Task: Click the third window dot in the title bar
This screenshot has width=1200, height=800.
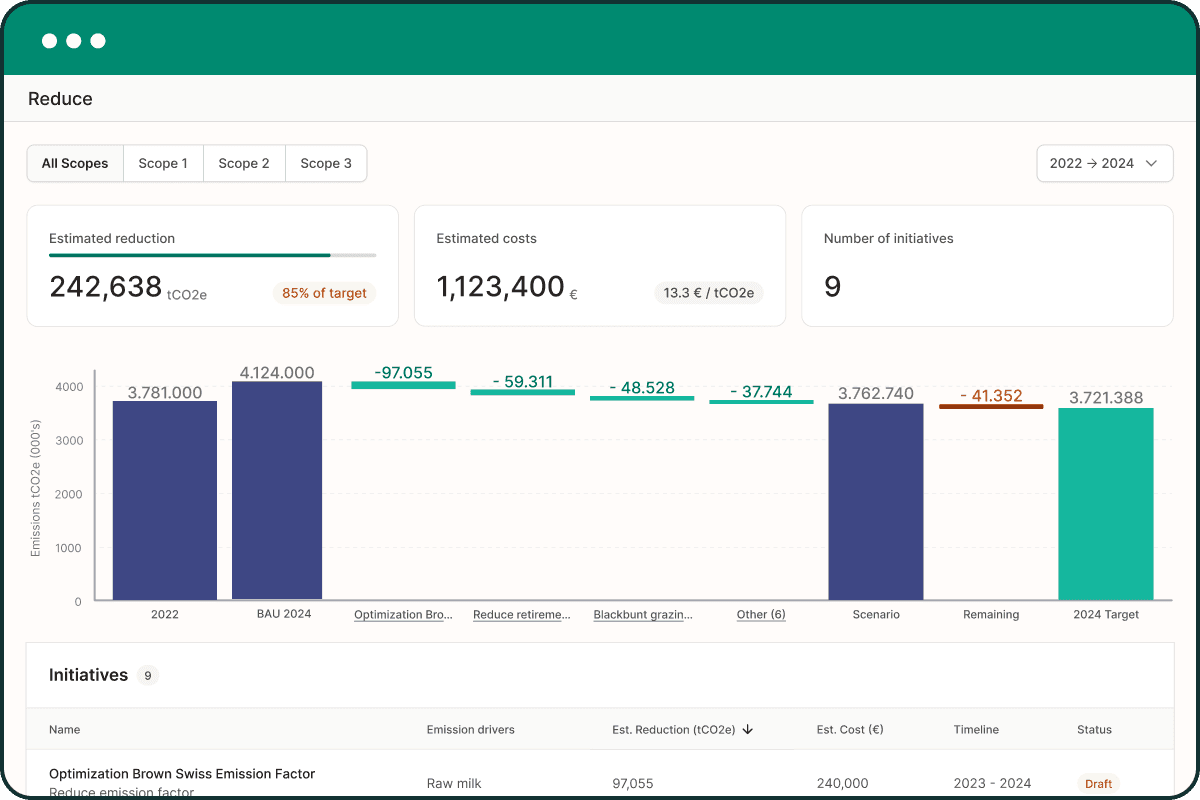Action: click(x=98, y=41)
